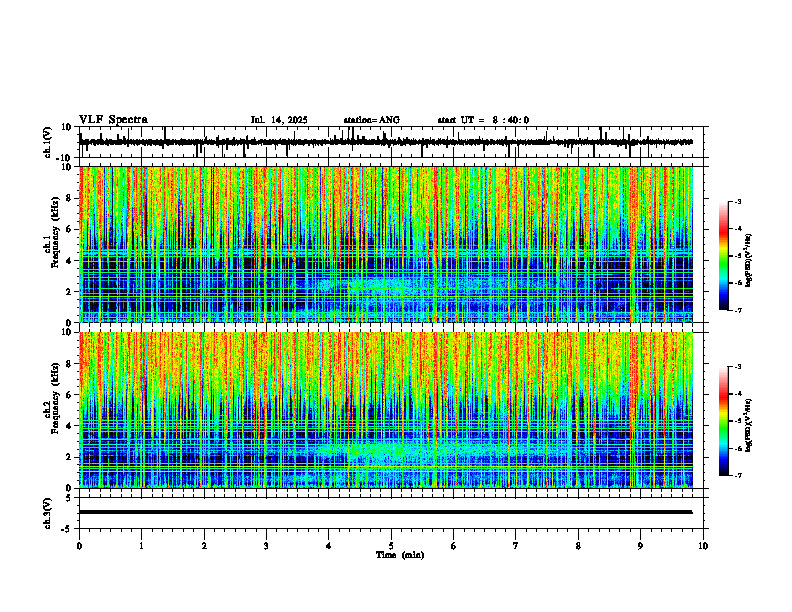Click the ch.1 color scale bar
Image resolution: width=792 pixels, height=612 pixels.
click(x=724, y=256)
